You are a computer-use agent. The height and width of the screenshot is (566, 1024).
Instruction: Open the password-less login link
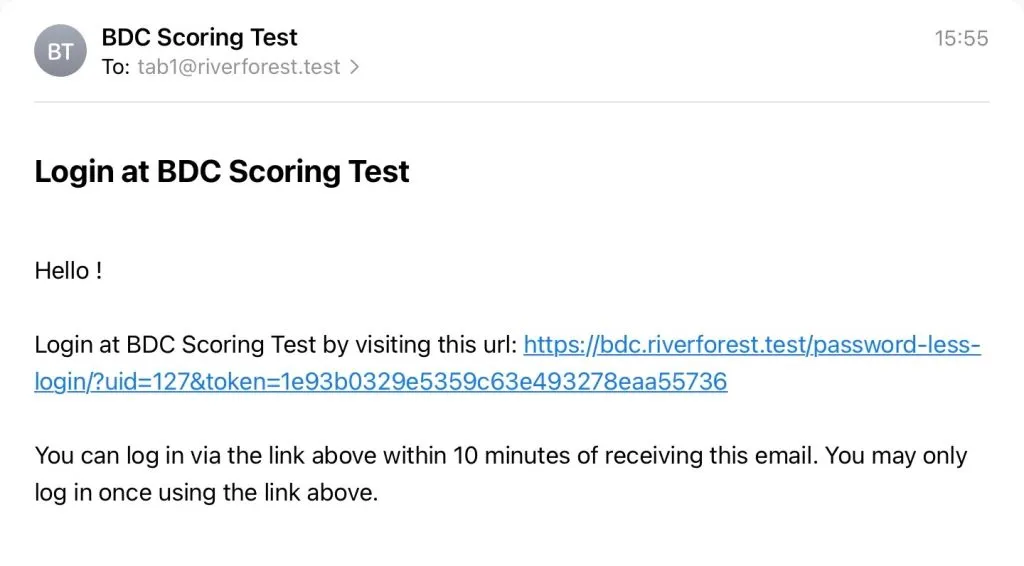[x=751, y=345]
